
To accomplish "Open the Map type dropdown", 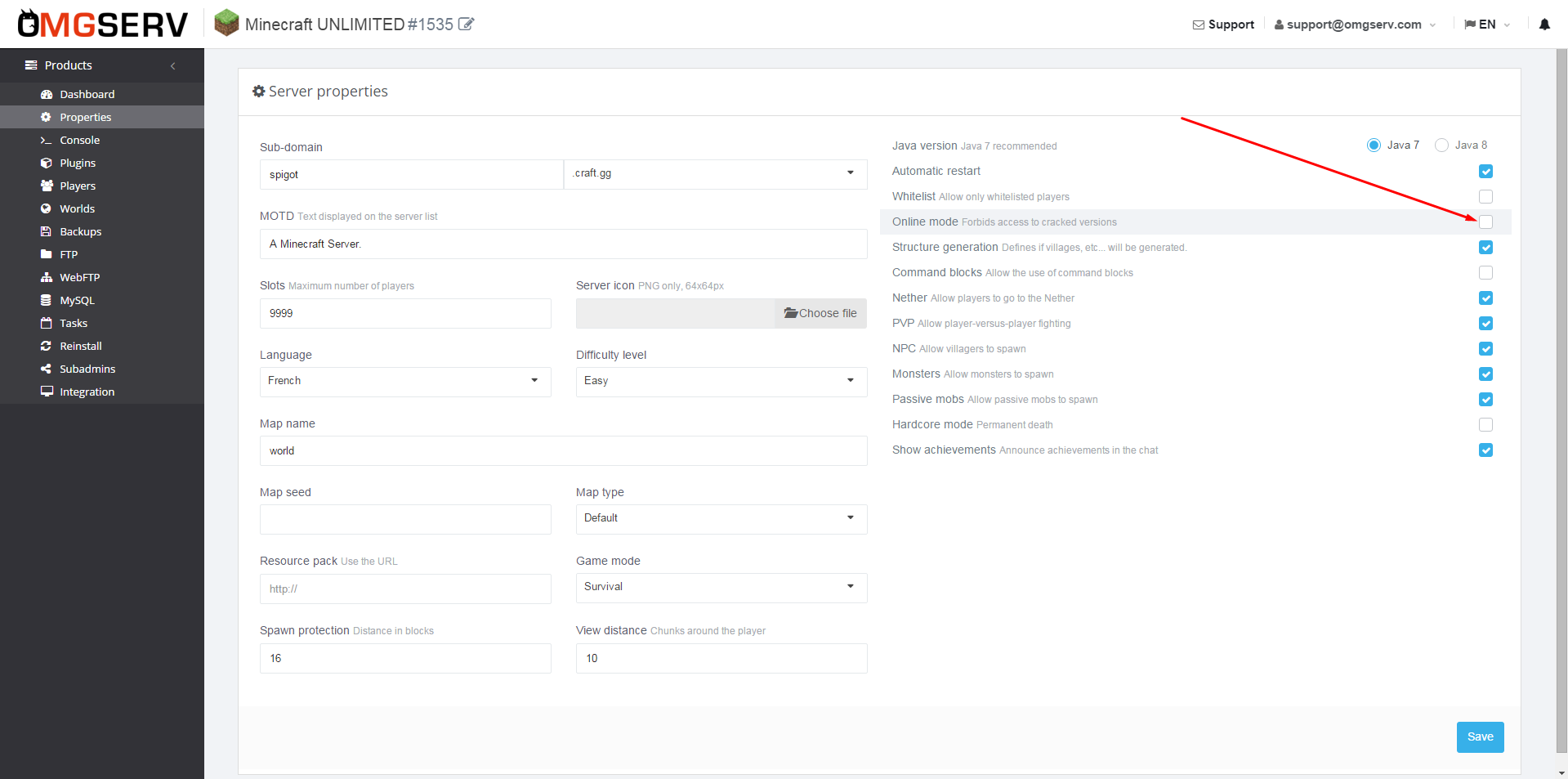I will 721,519.
